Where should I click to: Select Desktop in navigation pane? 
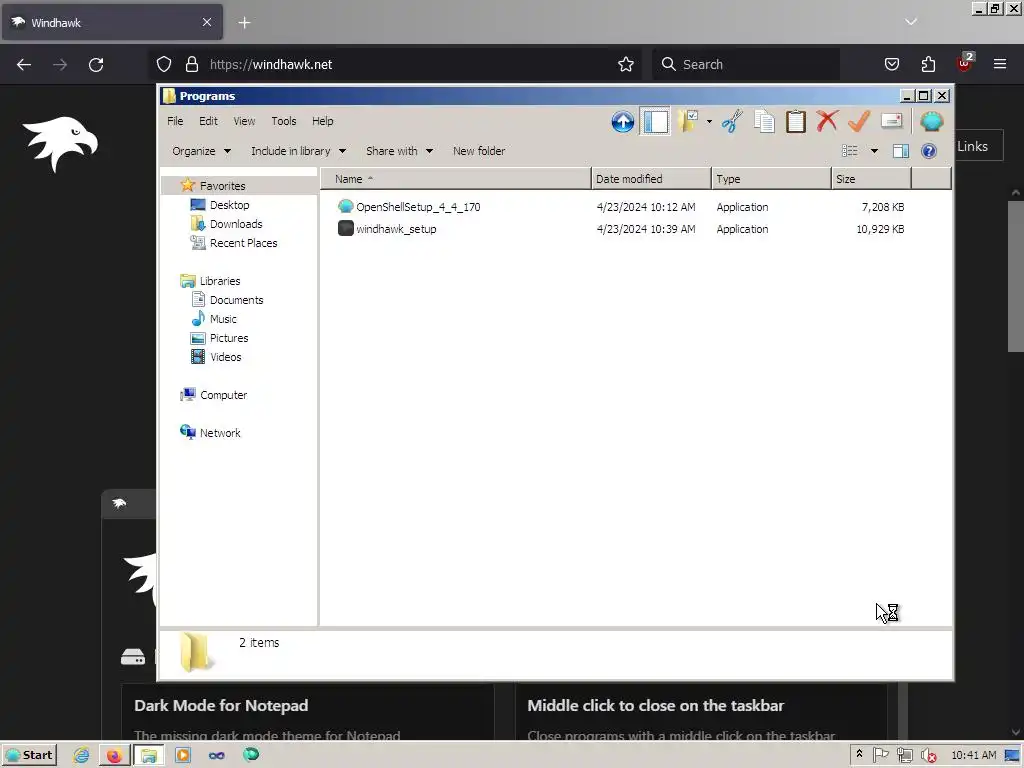pyautogui.click(x=229, y=204)
